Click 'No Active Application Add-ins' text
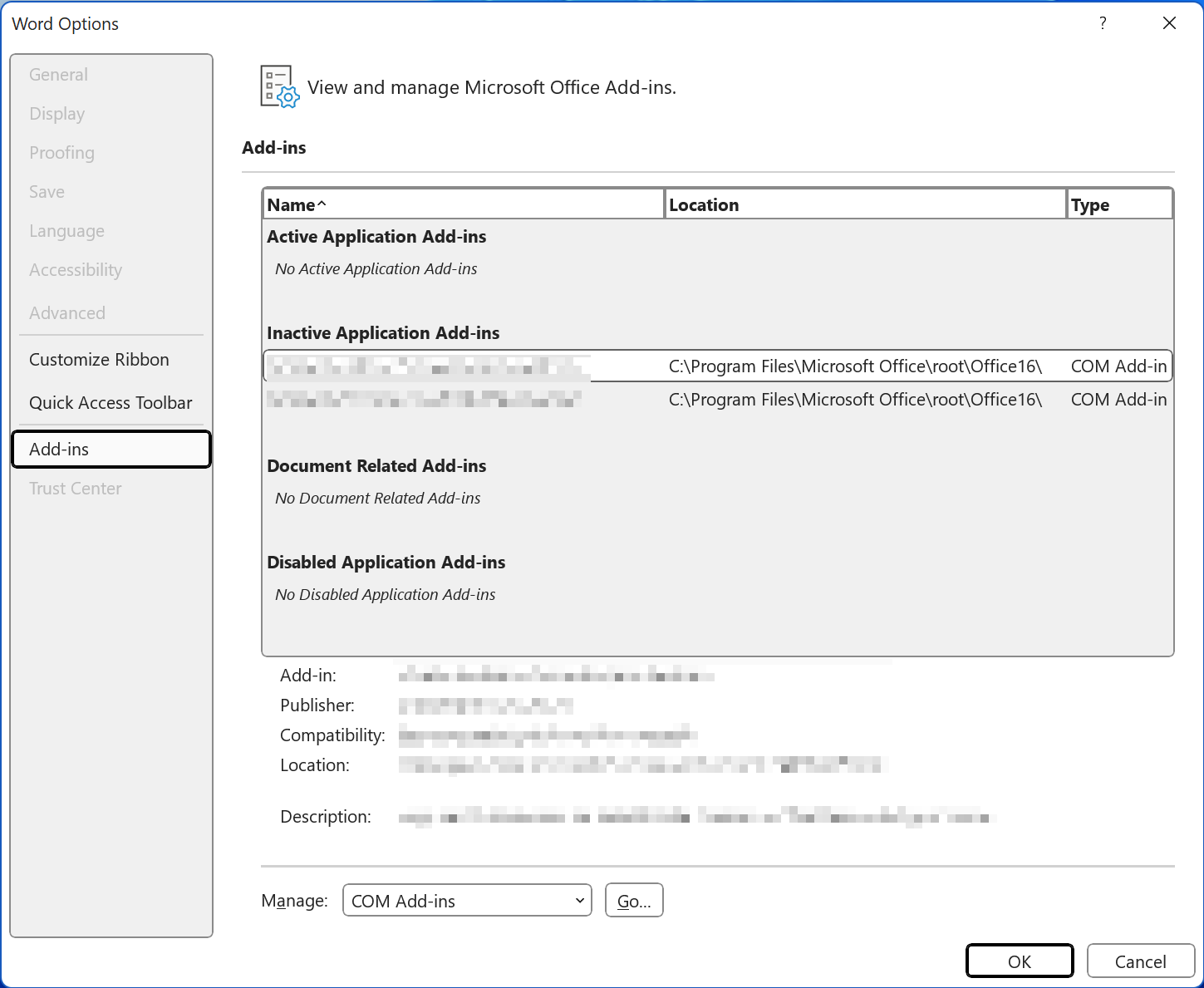The width and height of the screenshot is (1204, 988). pyautogui.click(x=376, y=269)
